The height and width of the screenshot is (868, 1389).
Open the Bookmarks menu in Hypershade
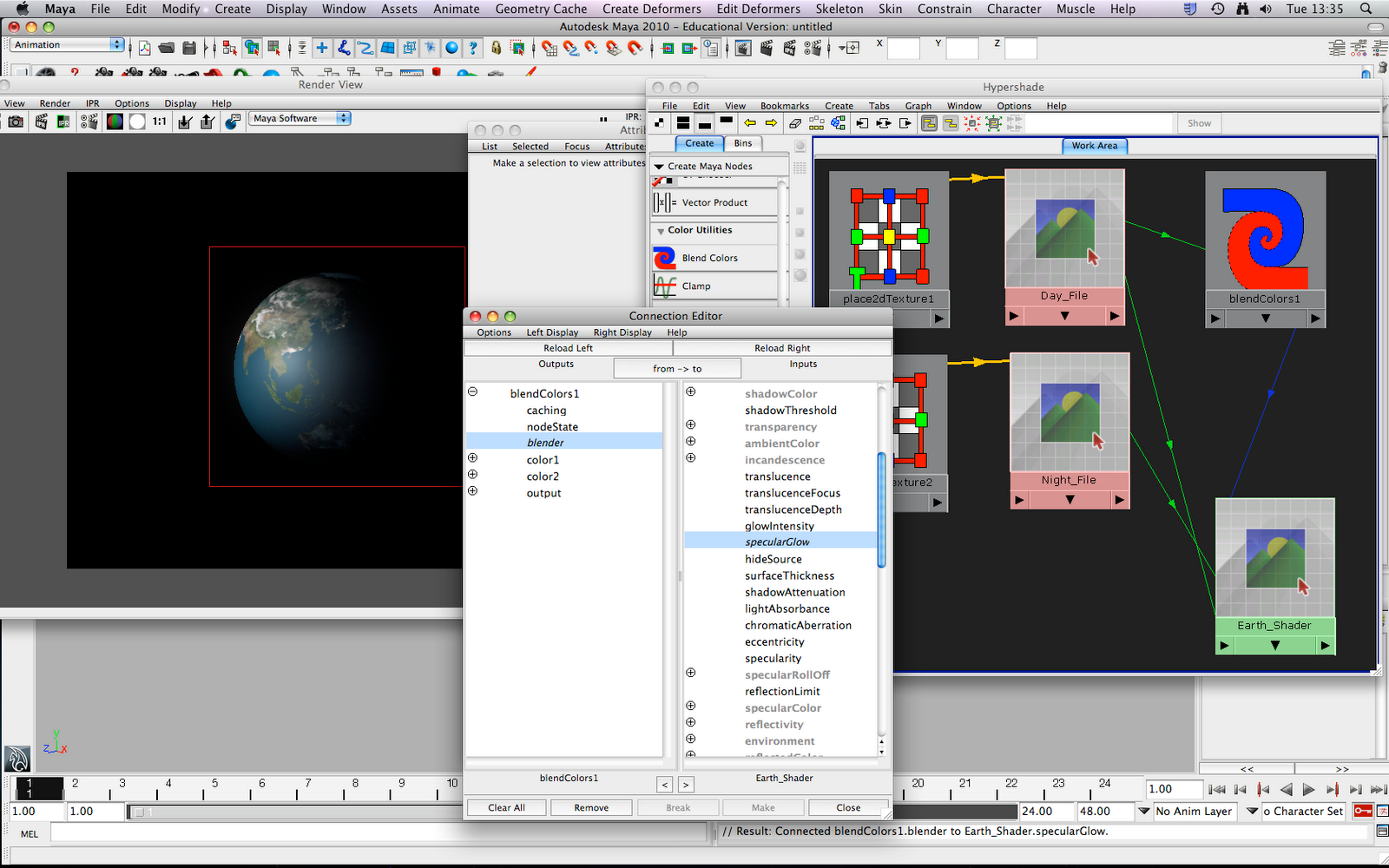[784, 105]
